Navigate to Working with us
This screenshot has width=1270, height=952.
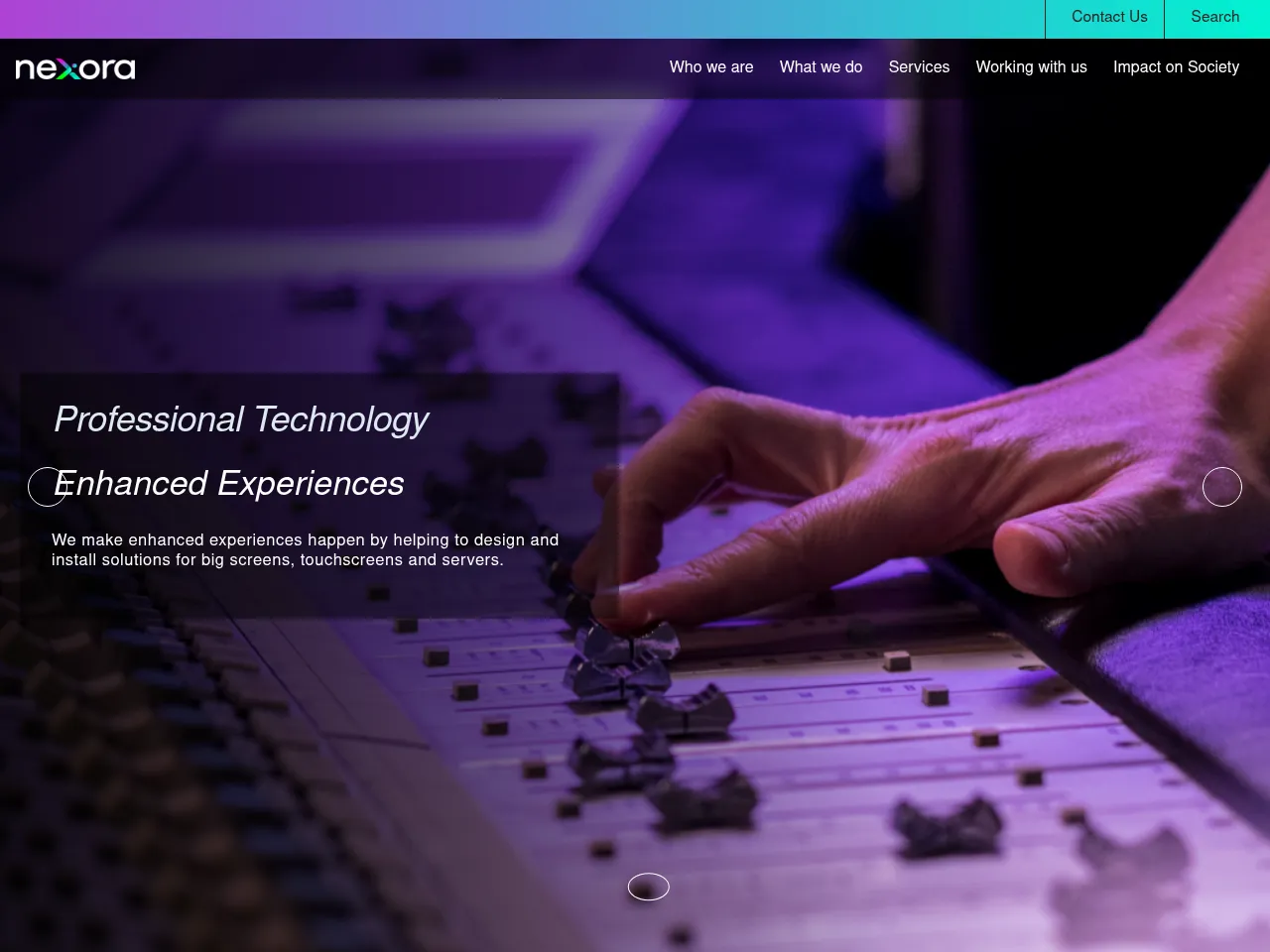(x=1031, y=67)
